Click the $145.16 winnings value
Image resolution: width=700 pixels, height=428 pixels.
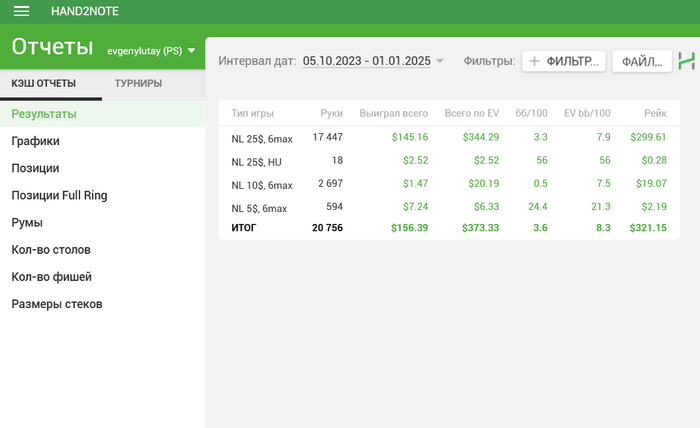click(x=410, y=137)
